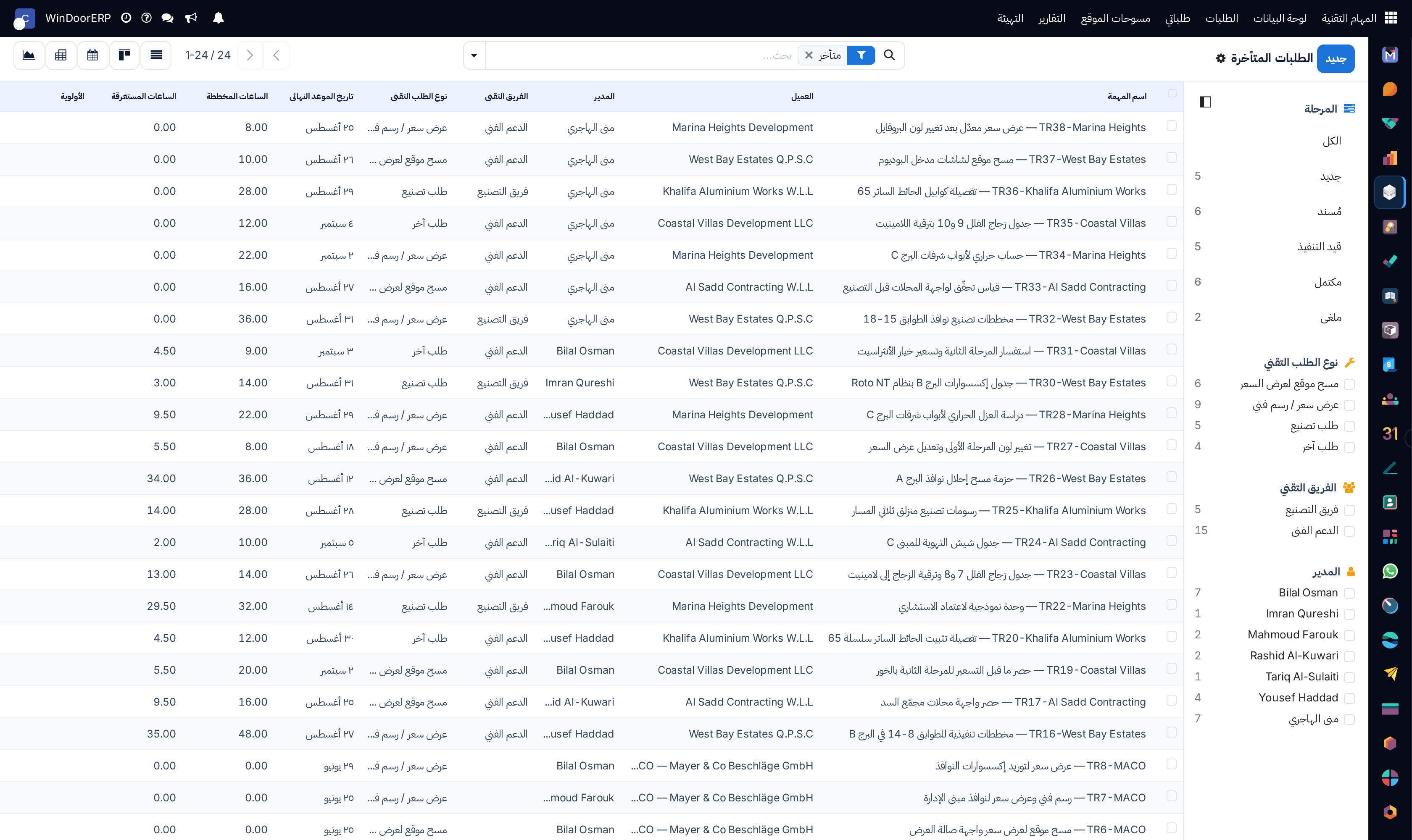Tick filter مسح موقع لعرض السعر
The height and width of the screenshot is (840, 1412).
(1349, 384)
